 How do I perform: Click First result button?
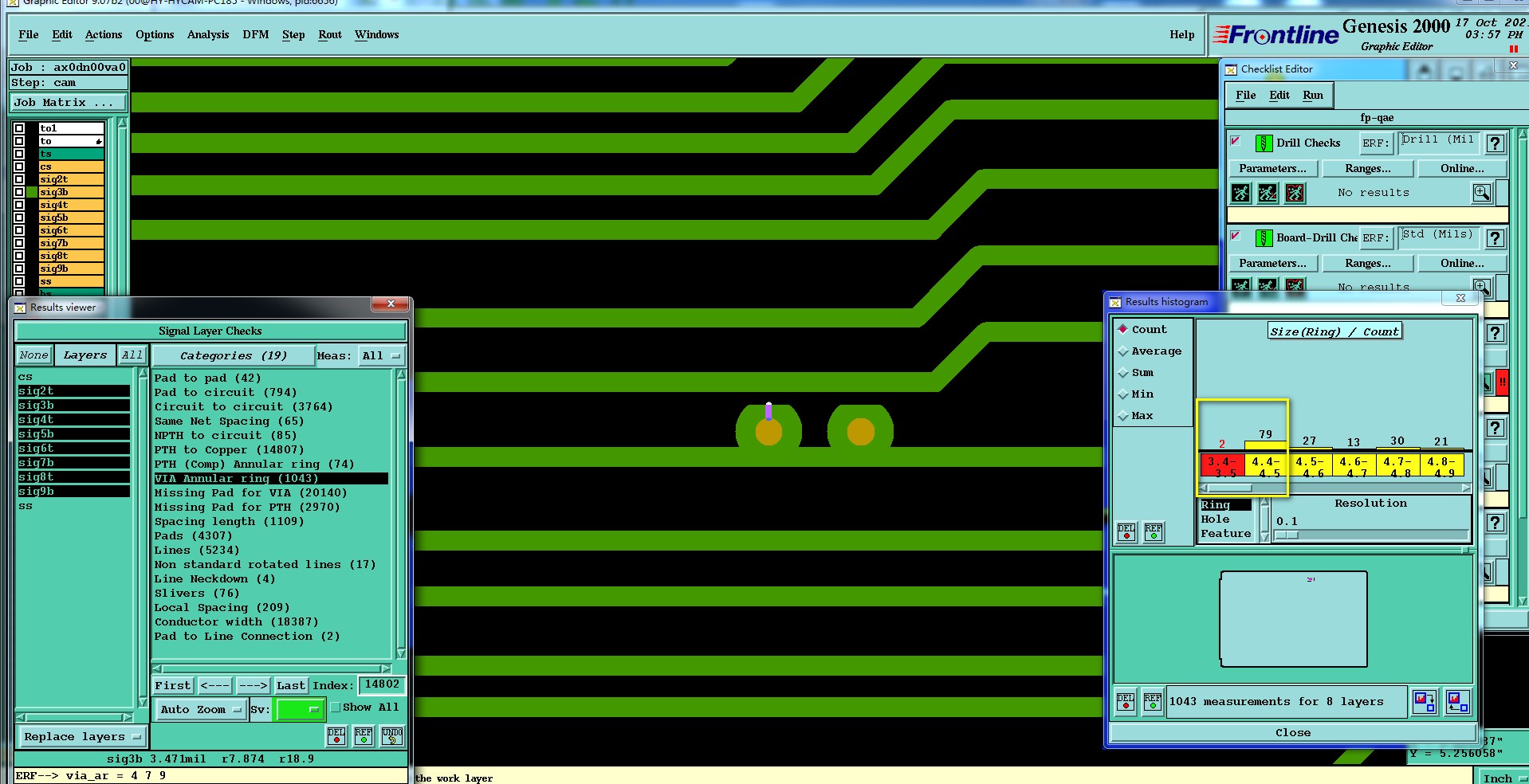pyautogui.click(x=173, y=685)
